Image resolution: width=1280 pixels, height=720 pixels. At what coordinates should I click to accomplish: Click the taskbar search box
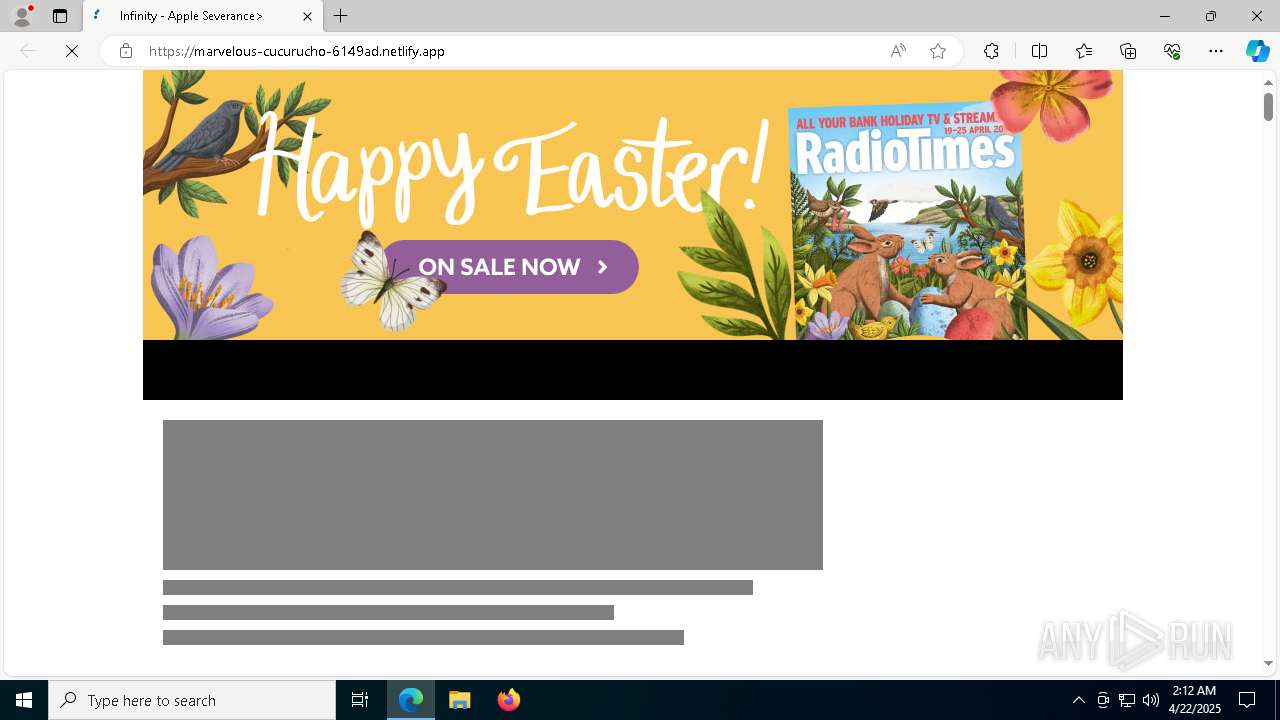click(192, 700)
